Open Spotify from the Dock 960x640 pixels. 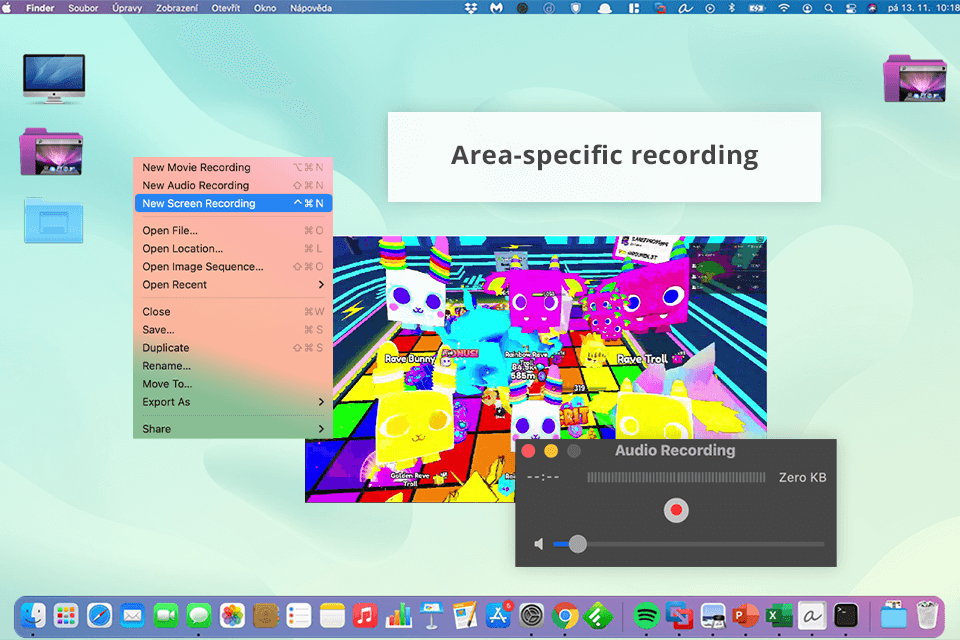[x=646, y=616]
